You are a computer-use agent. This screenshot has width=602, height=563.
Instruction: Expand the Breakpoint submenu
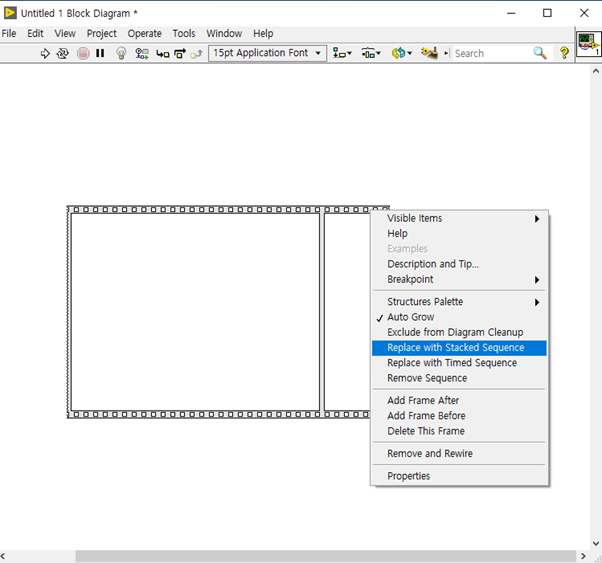[459, 279]
